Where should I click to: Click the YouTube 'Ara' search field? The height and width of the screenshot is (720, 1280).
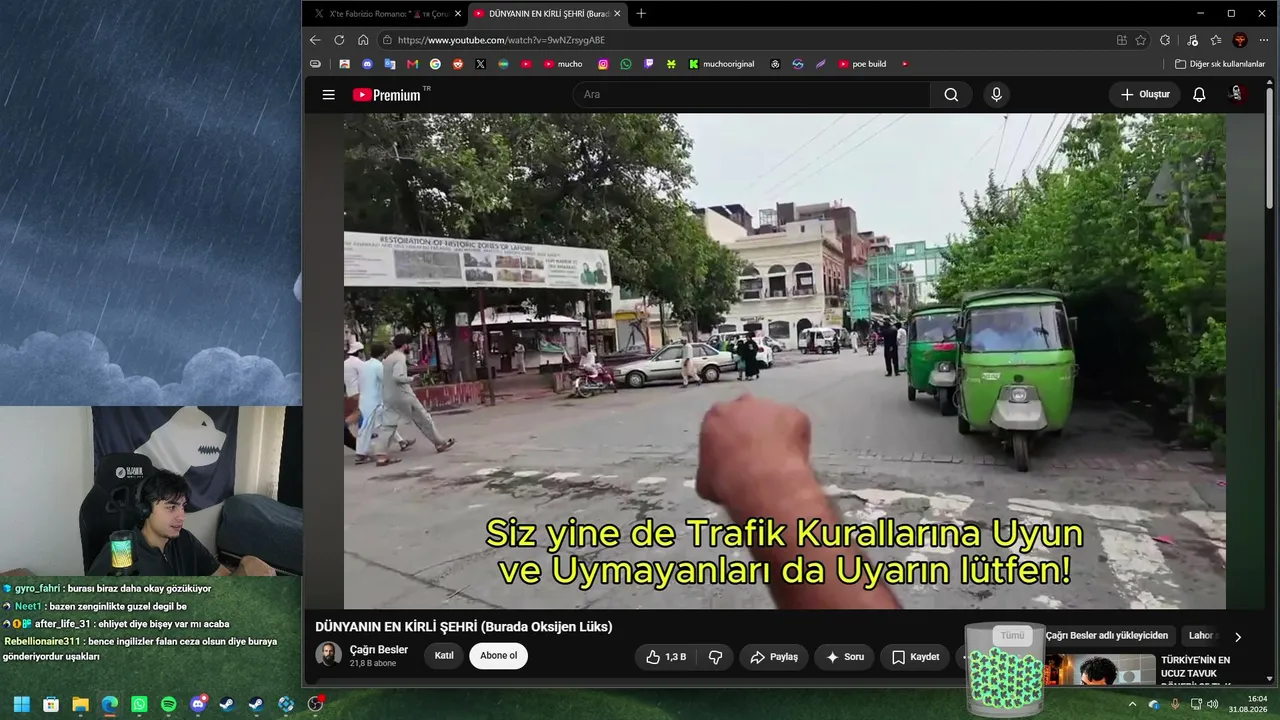point(752,95)
